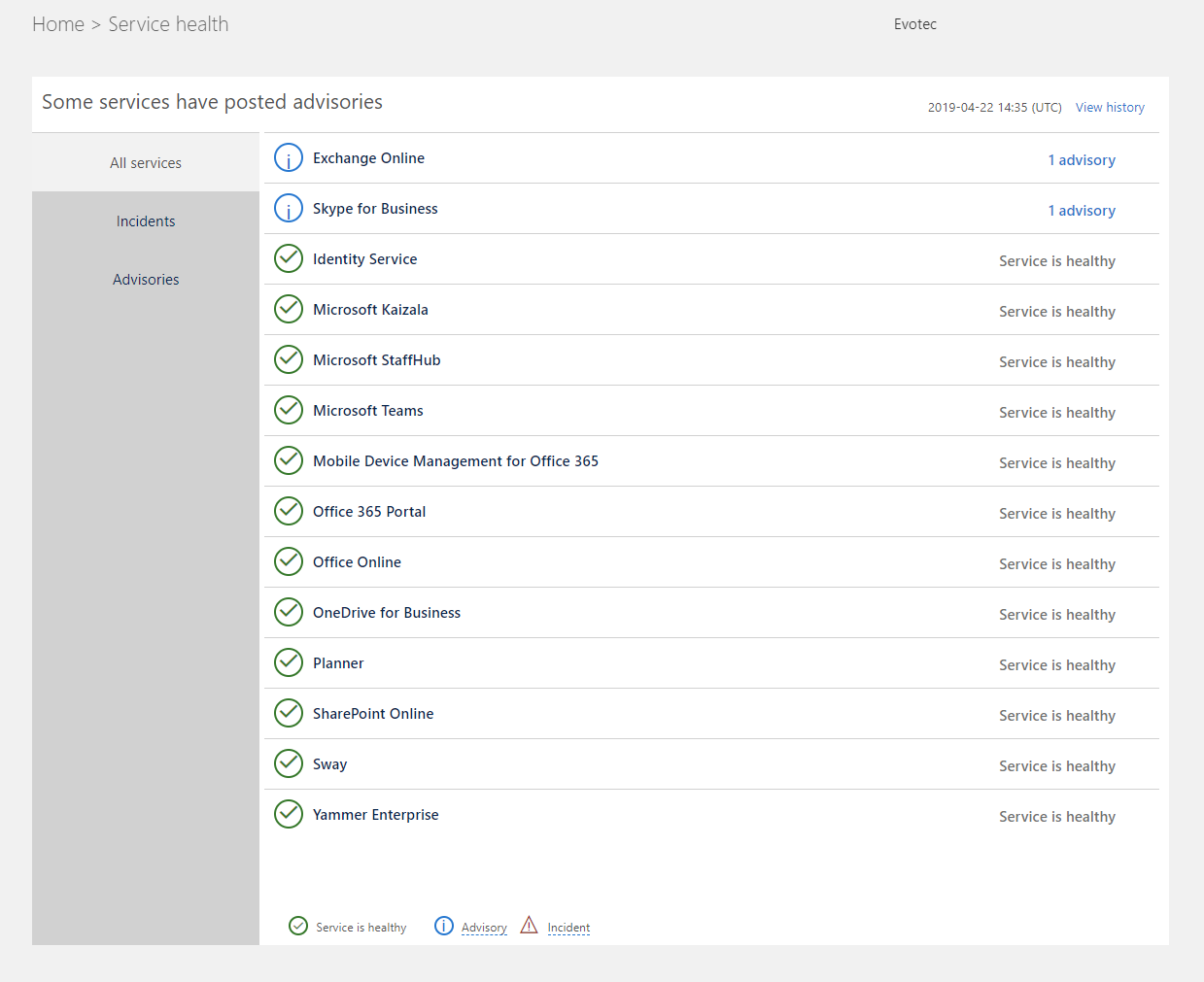The width and height of the screenshot is (1204, 982).
Task: Open the Incidents section in the sidebar
Action: coord(145,220)
